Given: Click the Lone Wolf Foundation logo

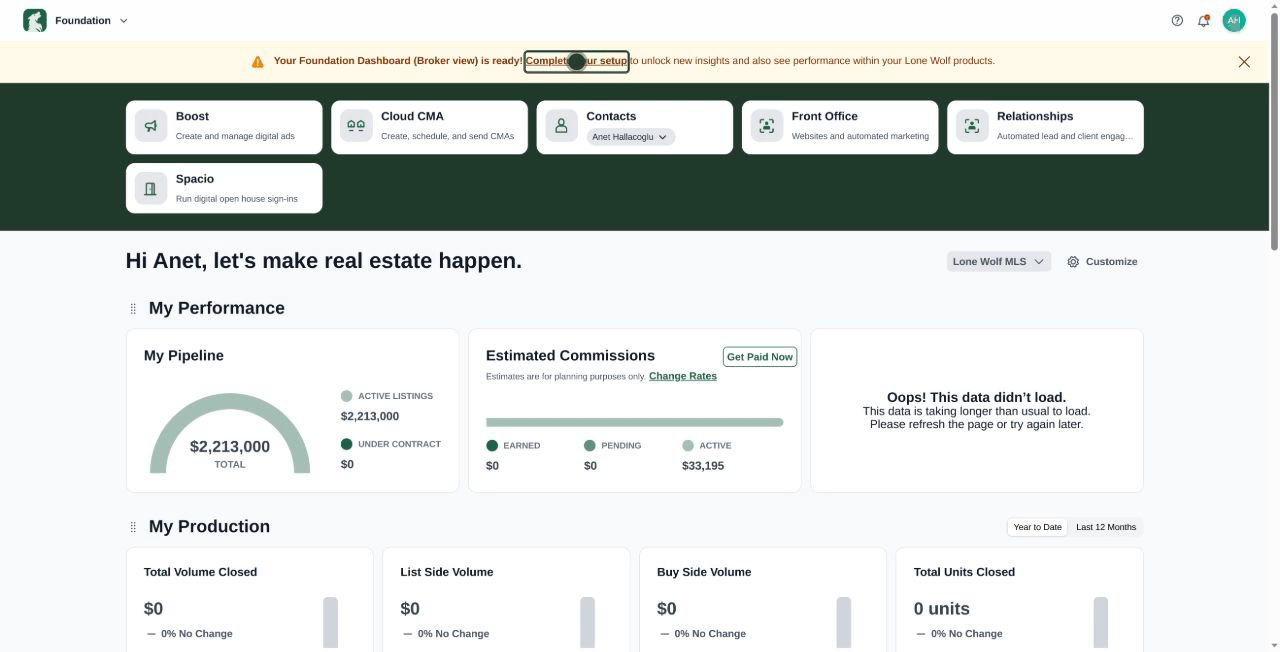Looking at the screenshot, I should click(35, 20).
